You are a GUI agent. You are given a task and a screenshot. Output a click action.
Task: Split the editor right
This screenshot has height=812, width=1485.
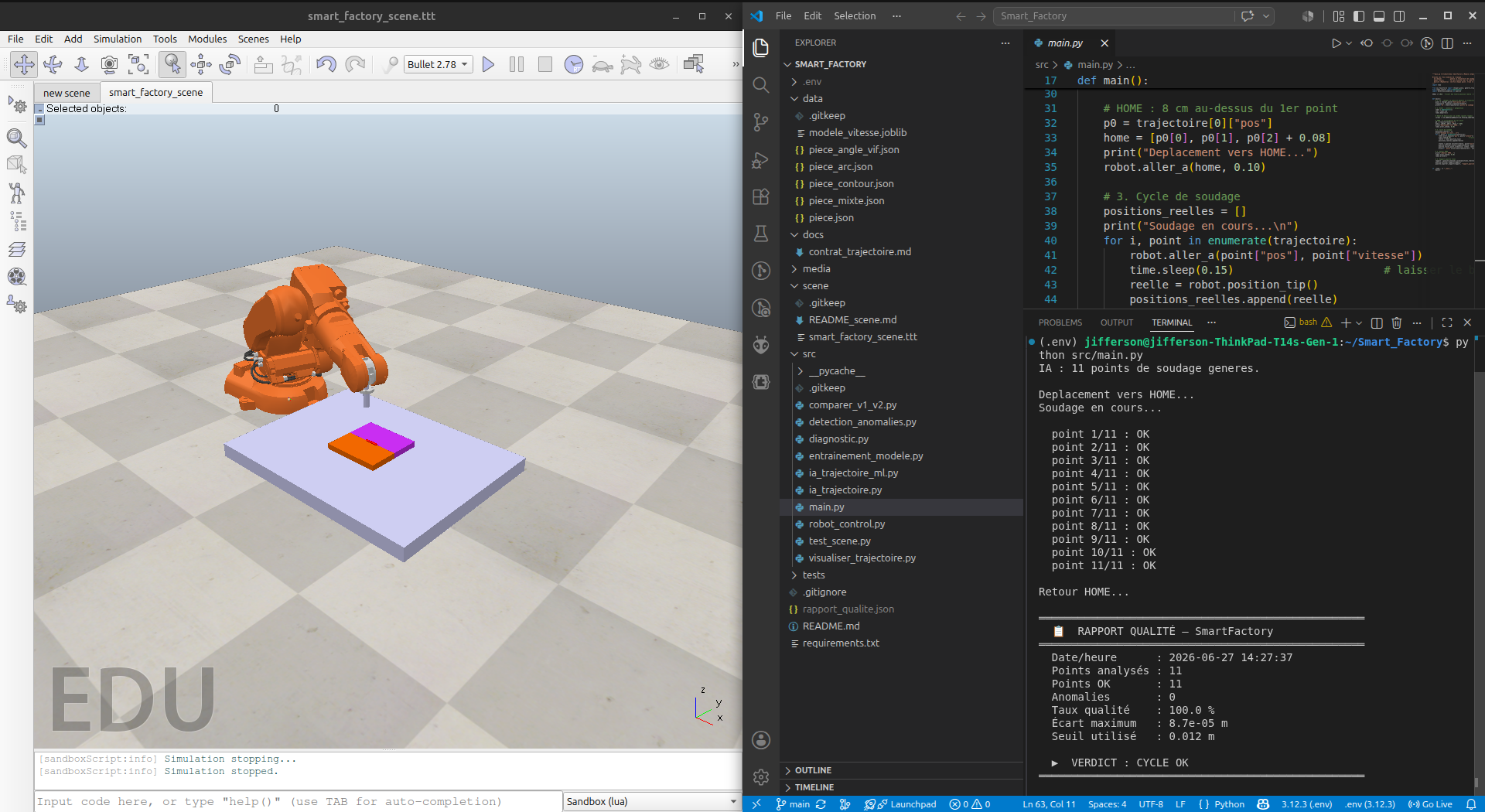tap(1447, 43)
